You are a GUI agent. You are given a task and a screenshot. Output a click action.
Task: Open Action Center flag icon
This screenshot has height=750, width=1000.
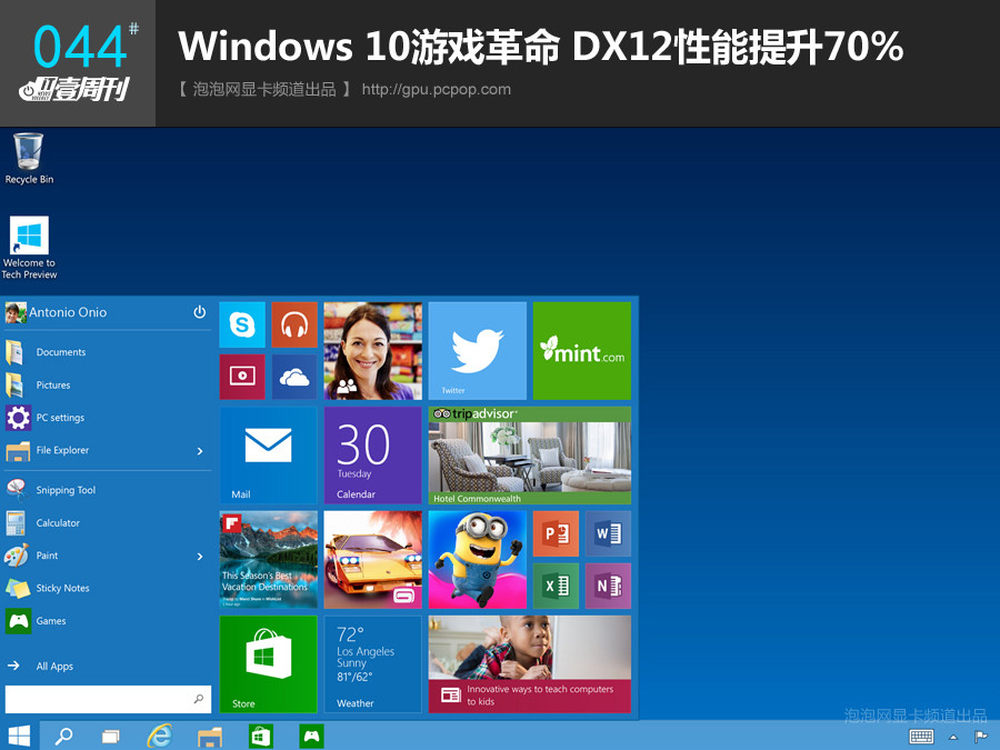tap(982, 737)
